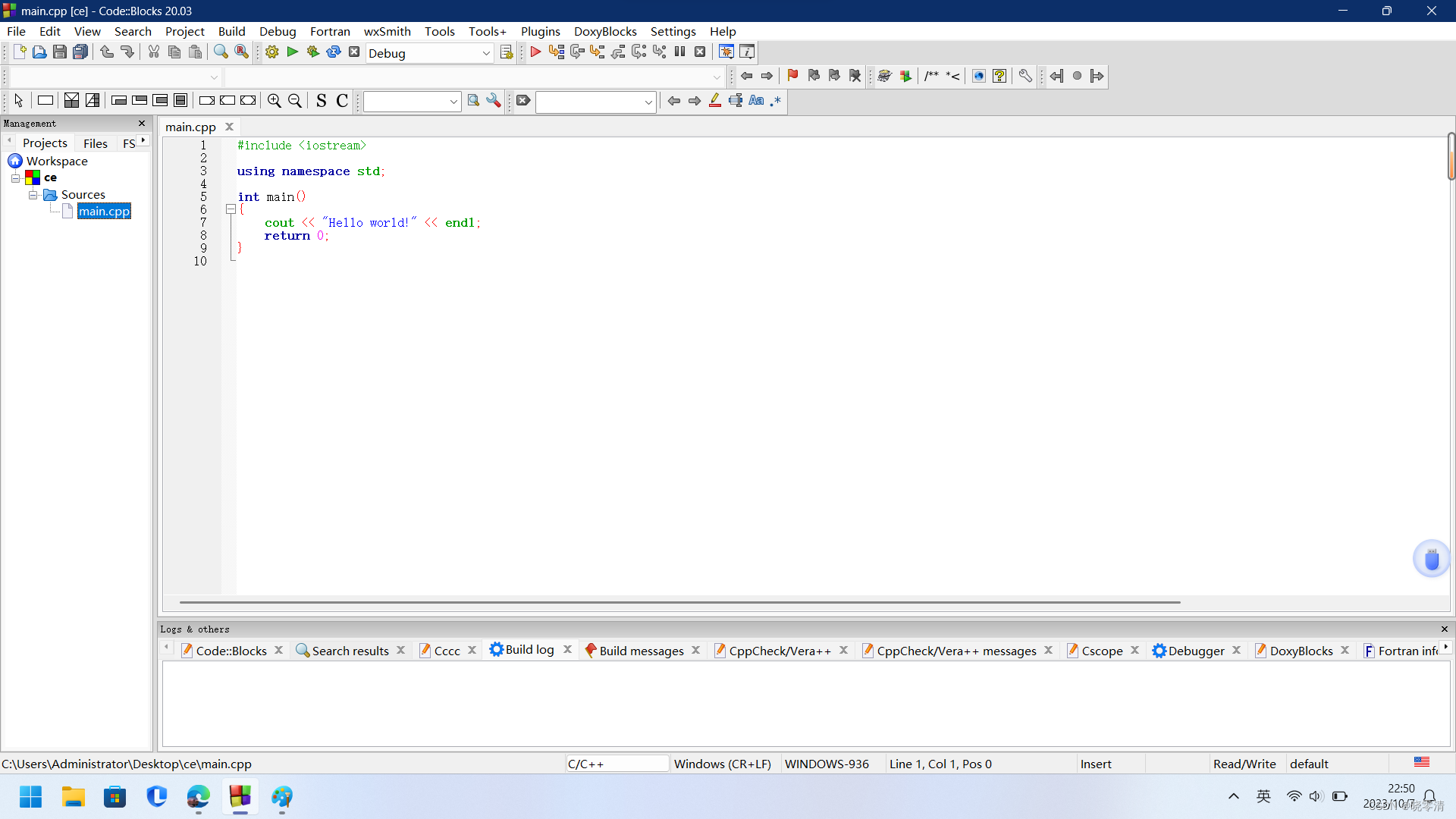Open the Build menu
Viewport: 1456px width, 819px height.
click(x=231, y=31)
